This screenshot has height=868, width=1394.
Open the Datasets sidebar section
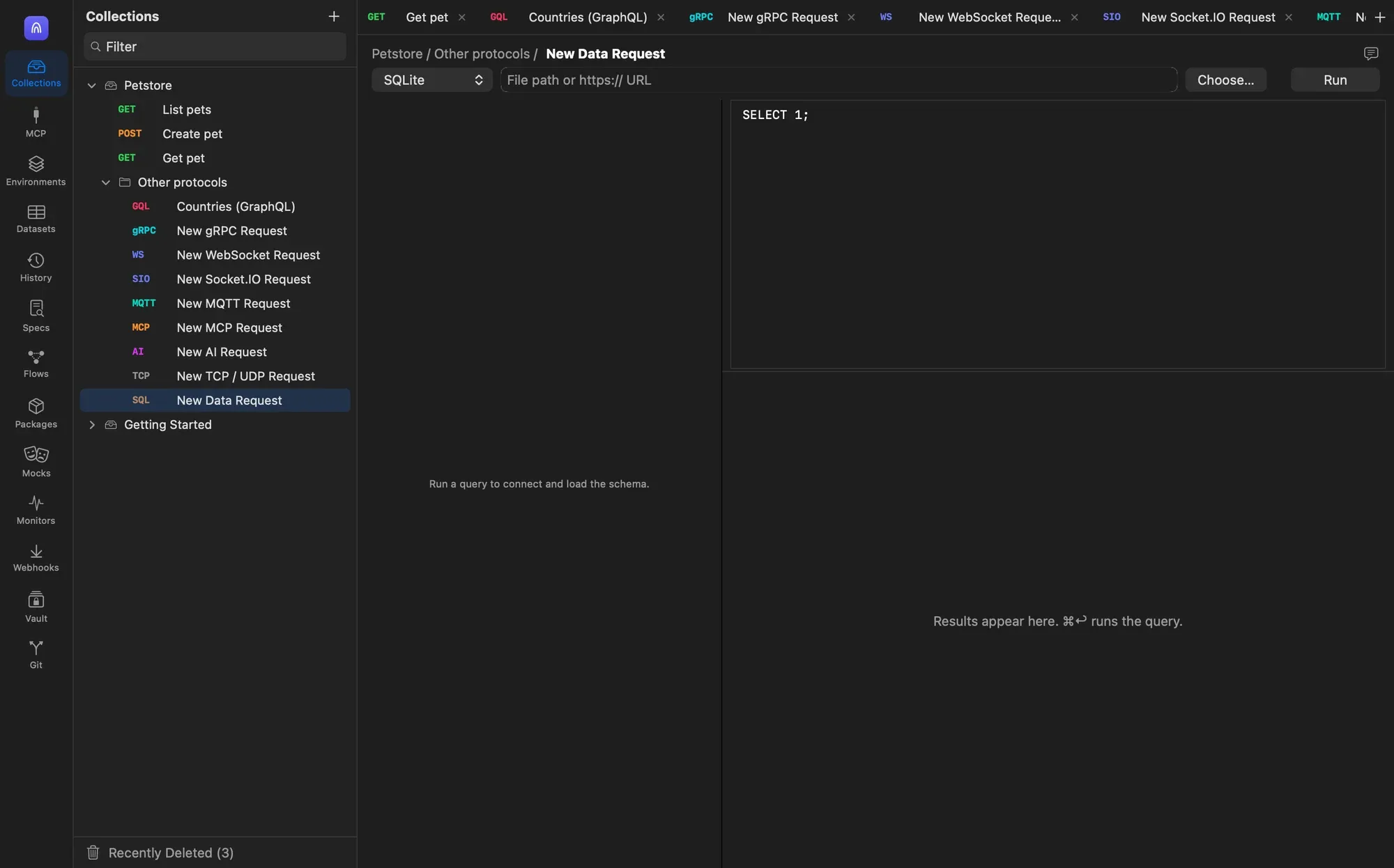[36, 219]
